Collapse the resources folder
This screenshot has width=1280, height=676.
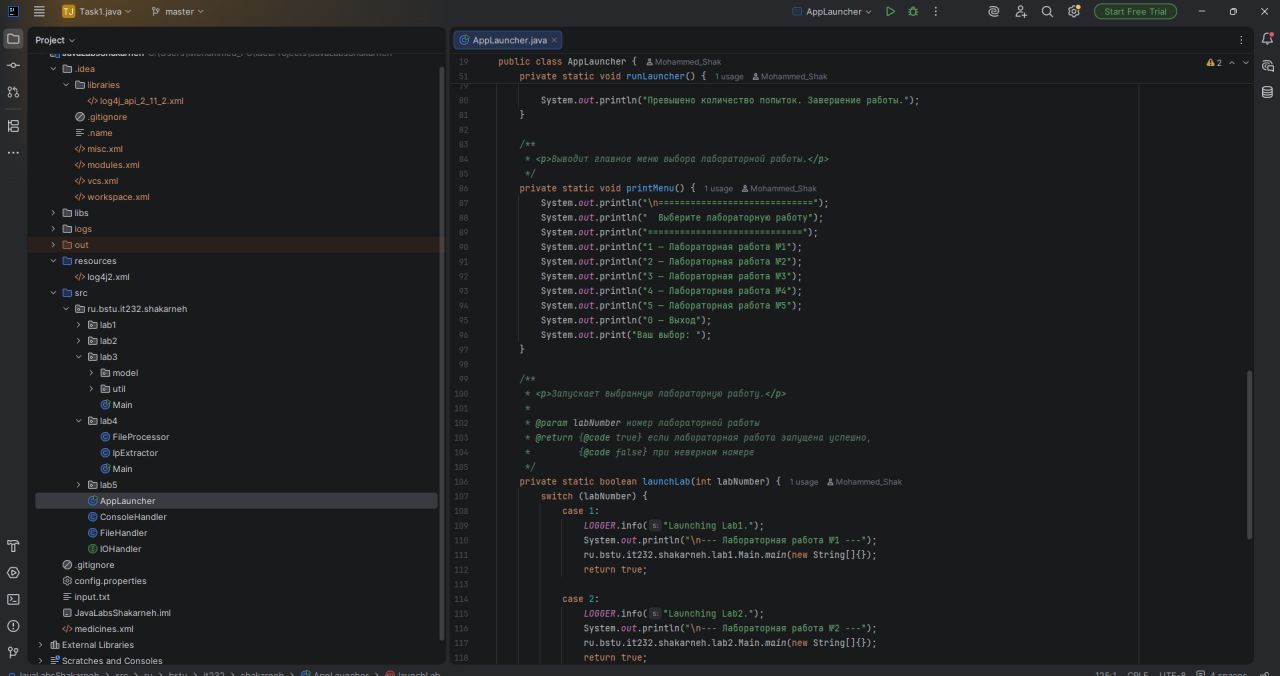click(x=54, y=261)
